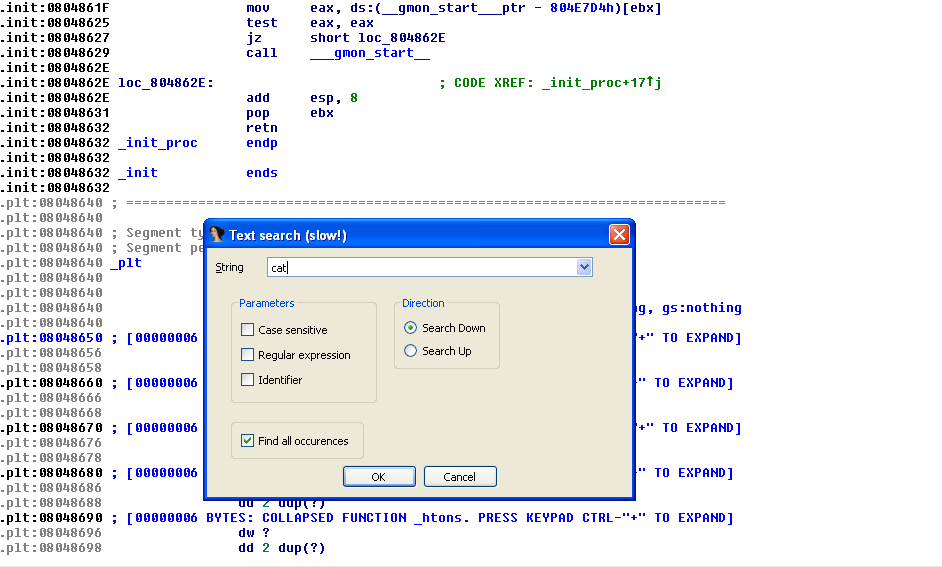
Task: Click the String text input field
Action: pos(422,268)
